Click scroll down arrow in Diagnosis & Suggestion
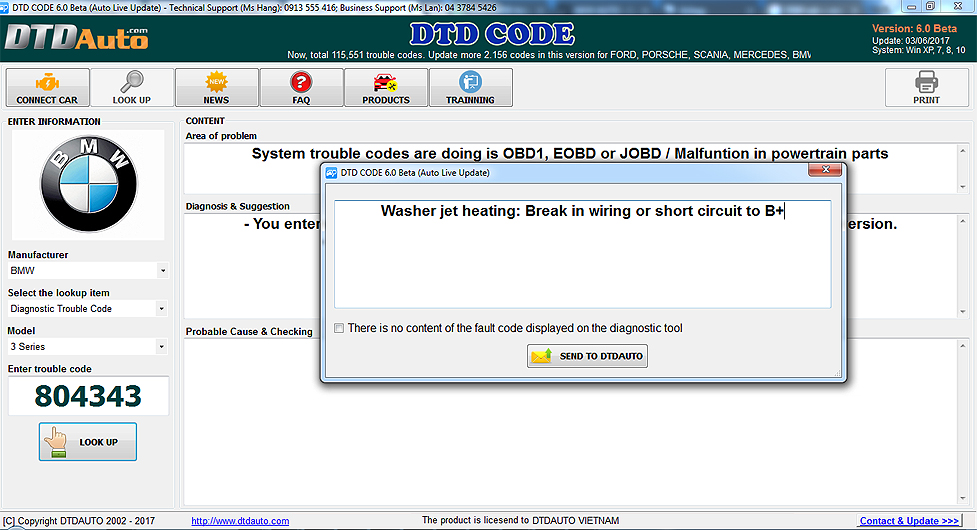This screenshot has height=530, width=977. (x=963, y=312)
